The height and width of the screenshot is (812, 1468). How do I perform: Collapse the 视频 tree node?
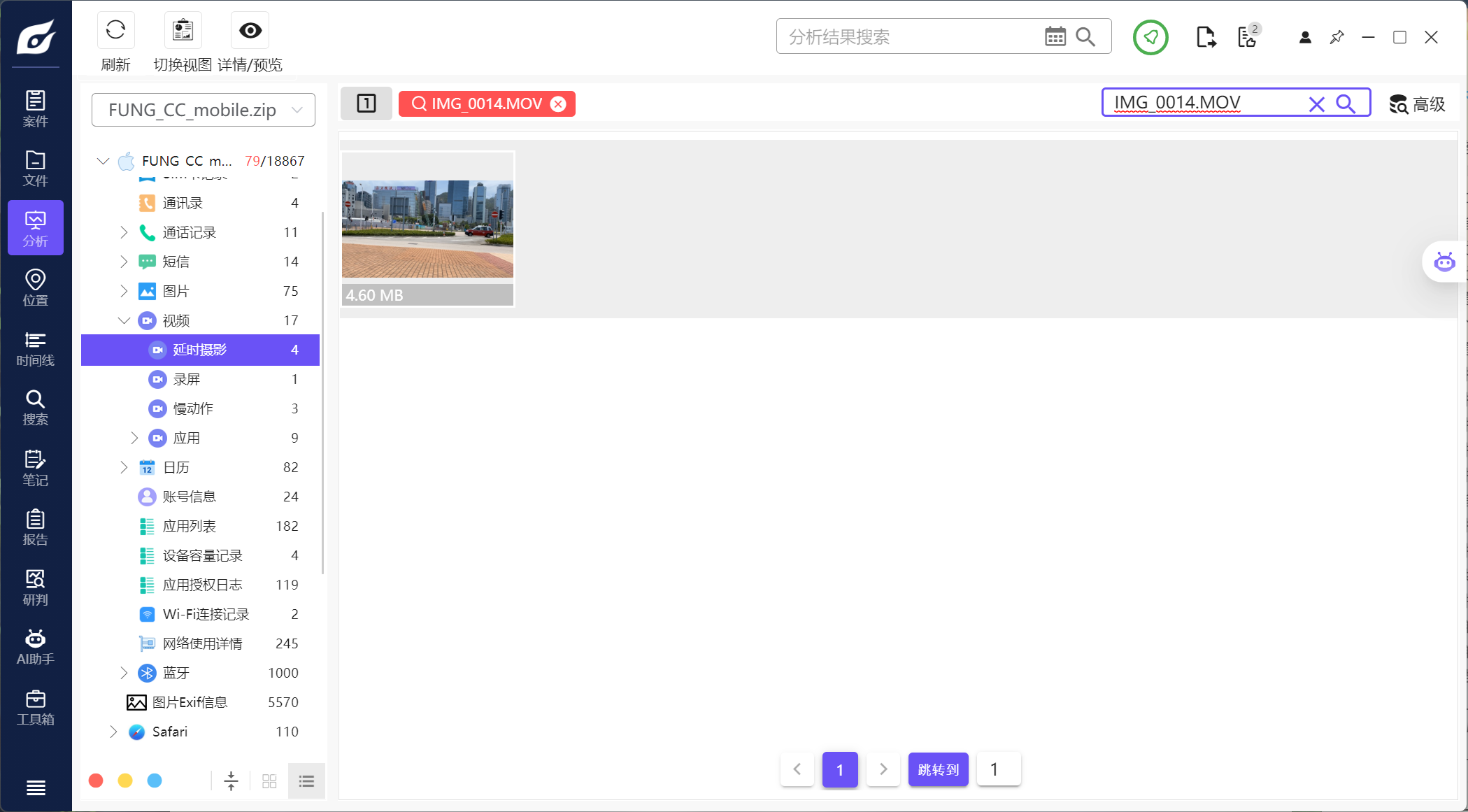[124, 320]
